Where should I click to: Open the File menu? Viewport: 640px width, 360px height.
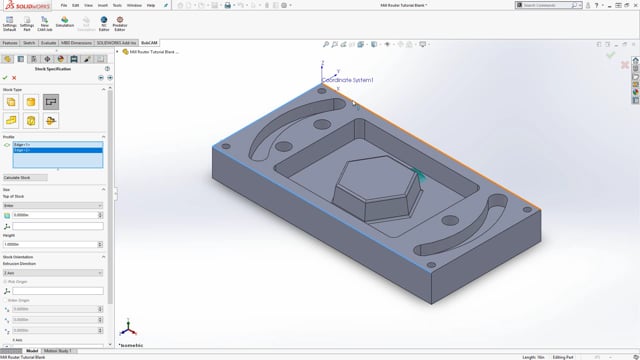[64, 5]
